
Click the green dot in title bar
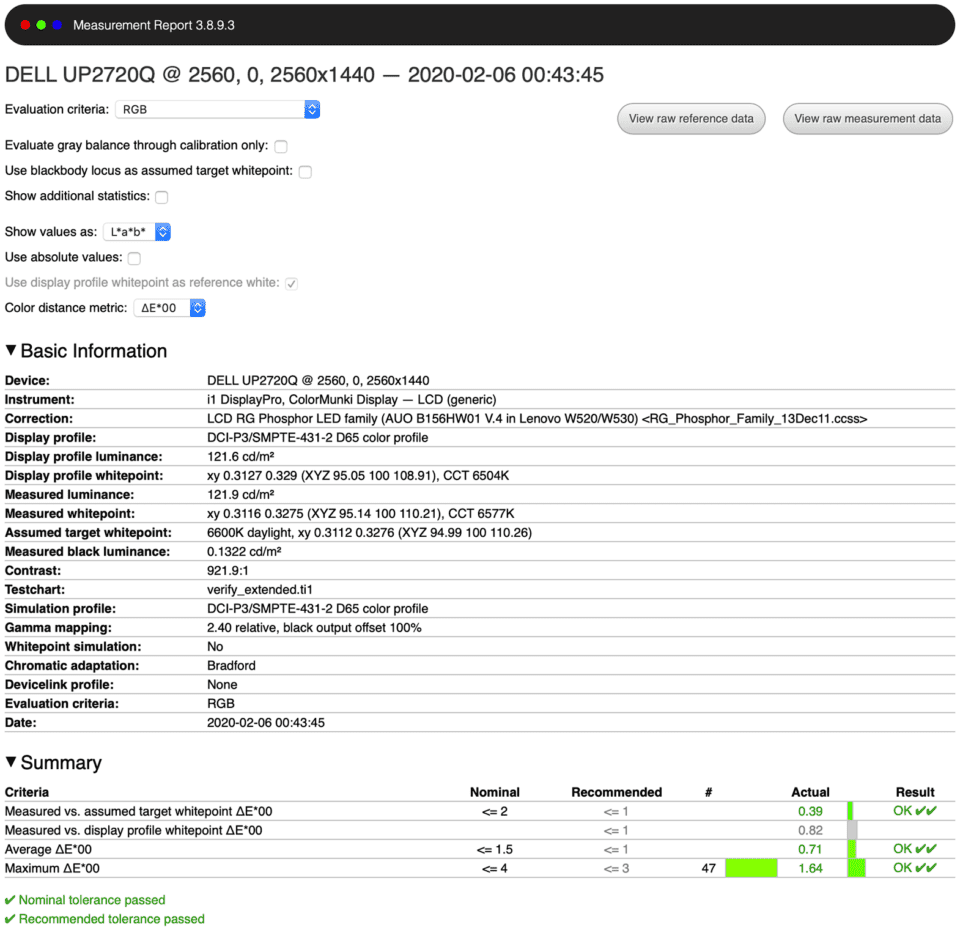point(41,25)
